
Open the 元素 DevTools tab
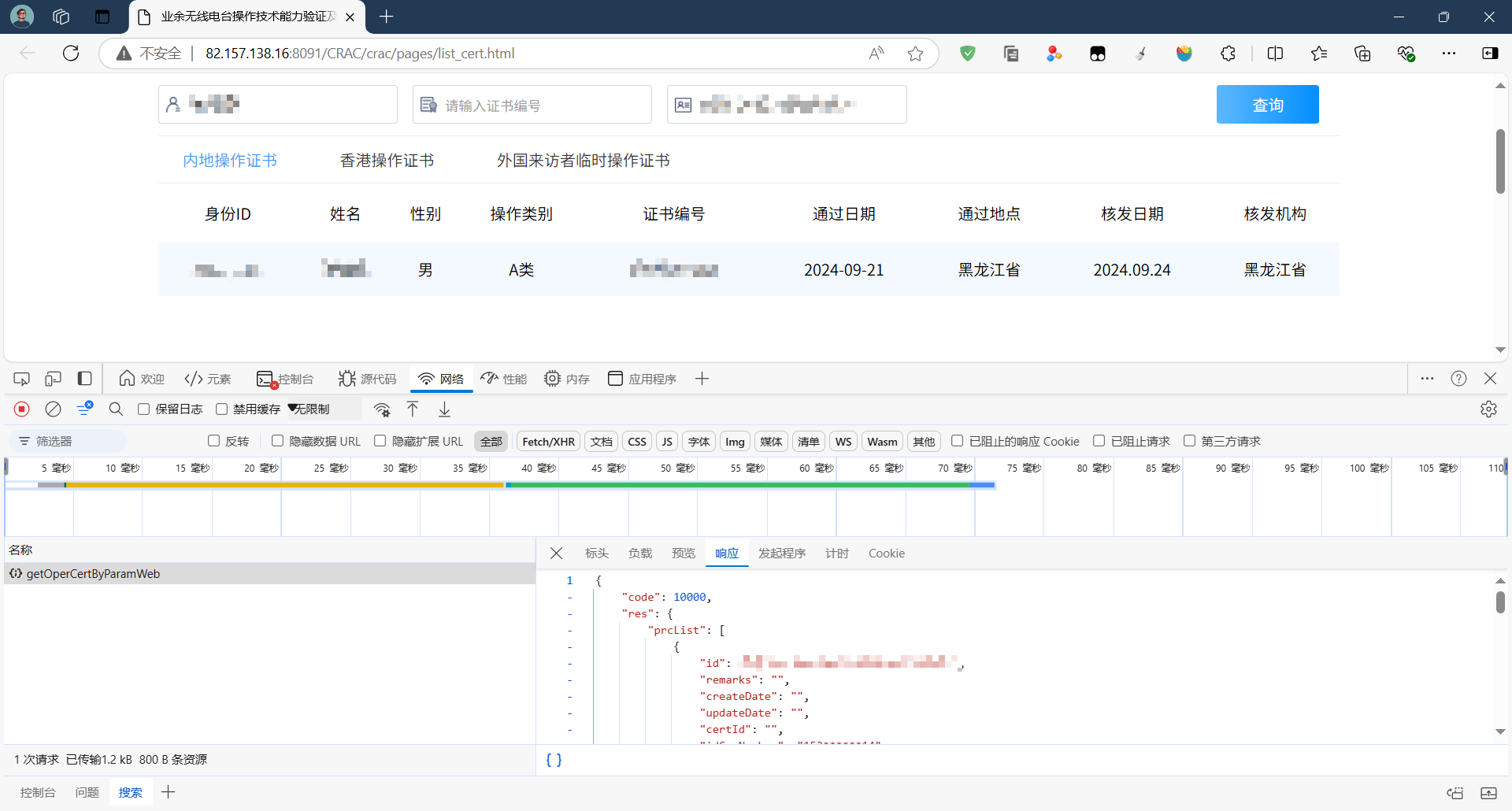pos(208,379)
